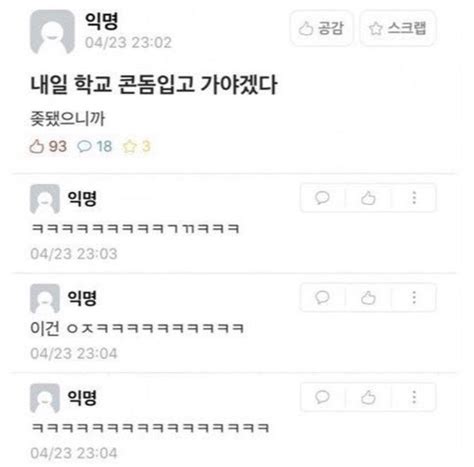Click the first commenter's avatar
The height and width of the screenshot is (467, 474).
pyautogui.click(x=45, y=199)
